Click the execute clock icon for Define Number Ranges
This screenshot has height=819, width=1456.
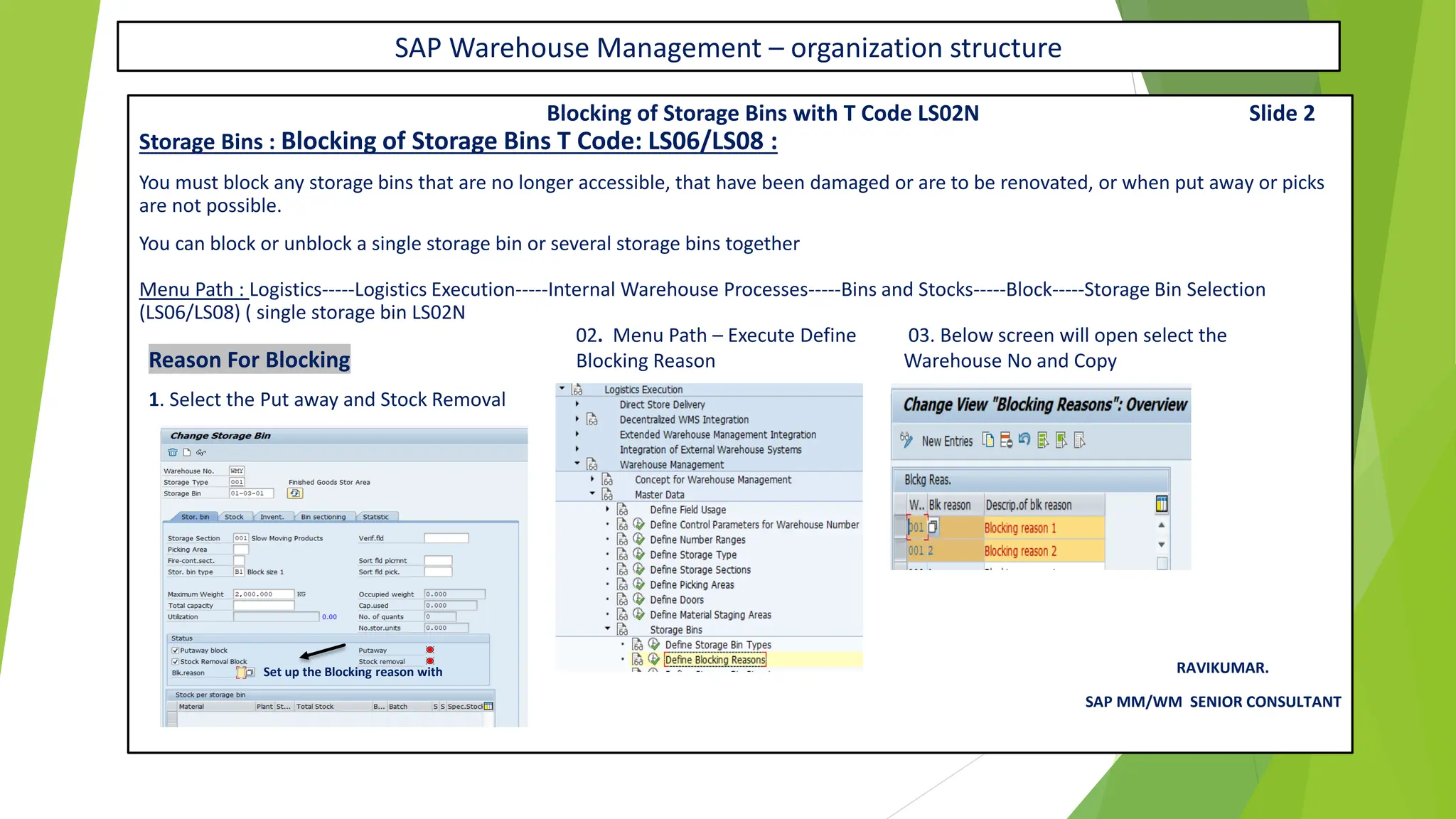click(x=638, y=540)
